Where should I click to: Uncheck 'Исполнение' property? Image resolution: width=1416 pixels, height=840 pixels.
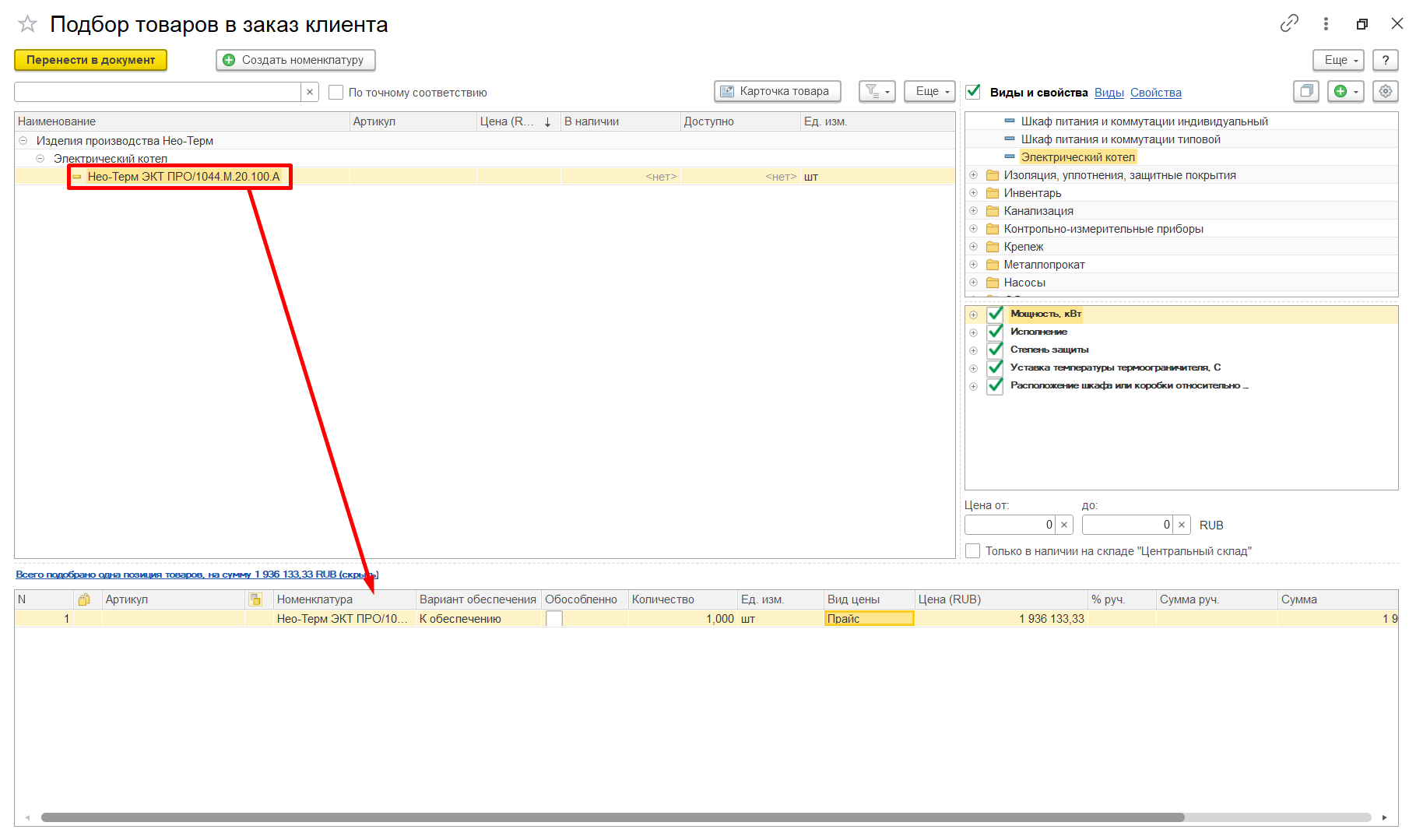995,332
